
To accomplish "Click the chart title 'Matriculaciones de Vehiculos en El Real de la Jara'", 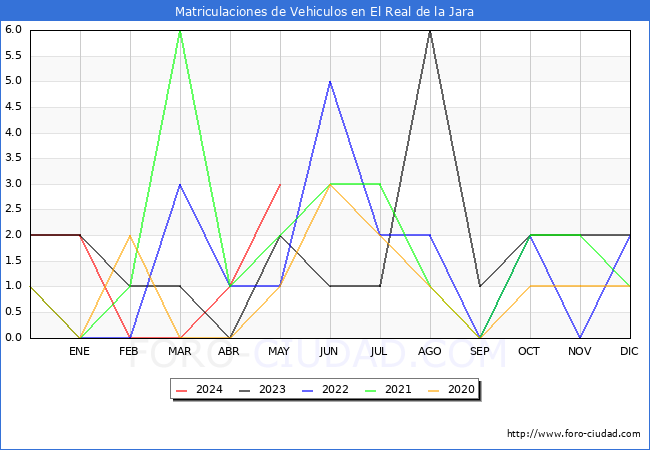I will 324,11.
